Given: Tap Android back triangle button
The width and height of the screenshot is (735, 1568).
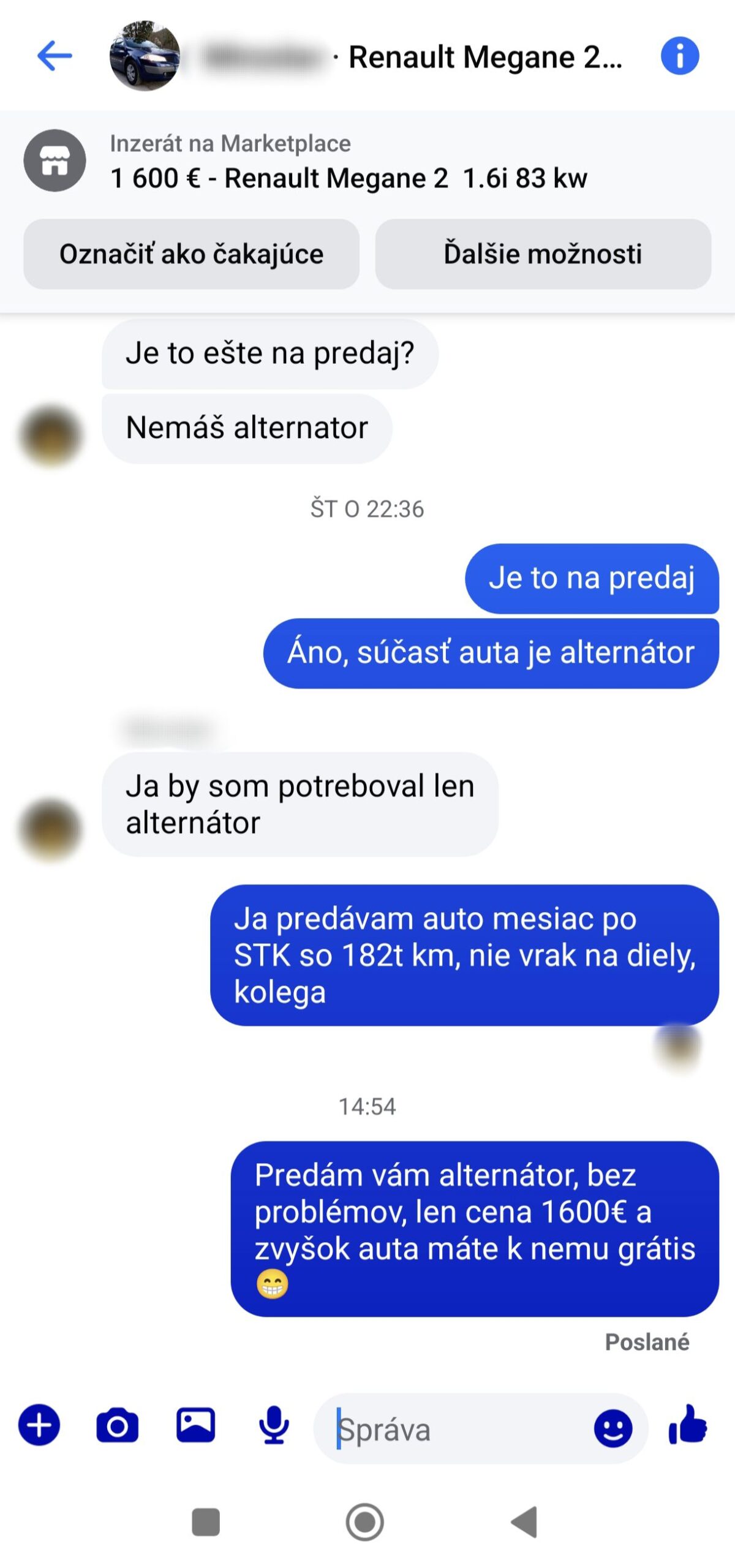Looking at the screenshot, I should tap(524, 1522).
